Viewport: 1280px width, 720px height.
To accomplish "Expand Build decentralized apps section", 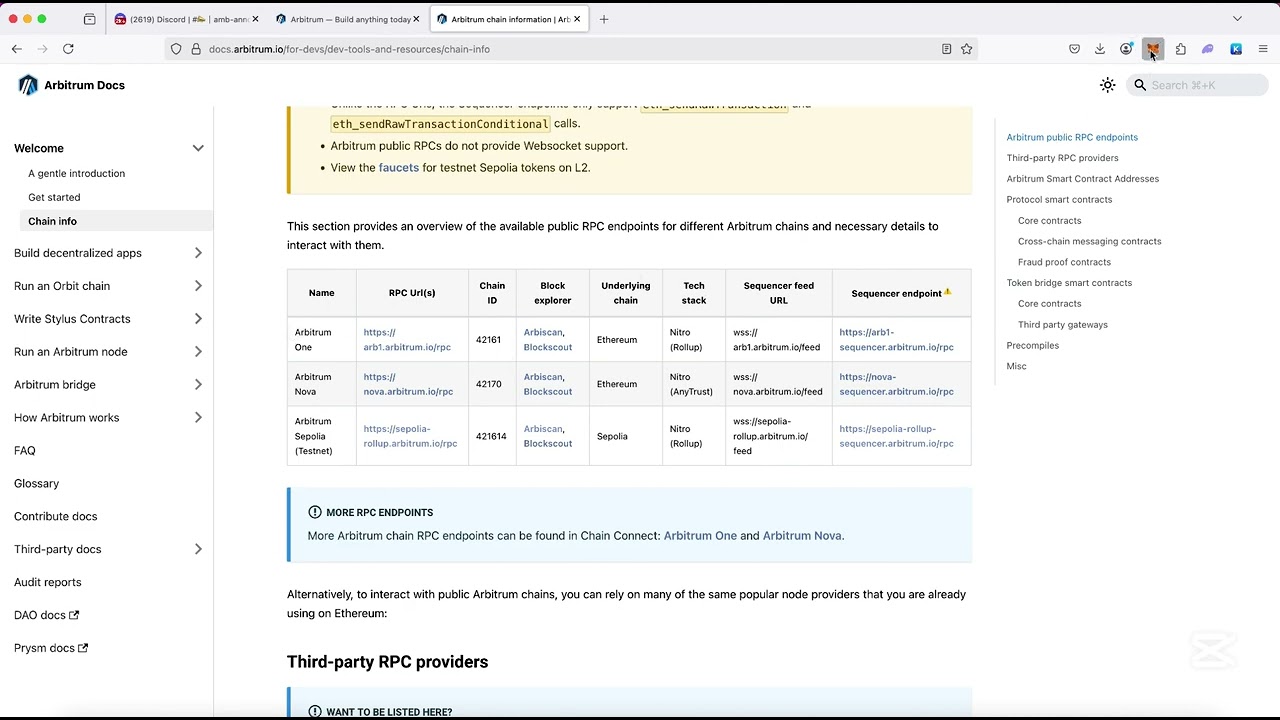I will pos(198,253).
